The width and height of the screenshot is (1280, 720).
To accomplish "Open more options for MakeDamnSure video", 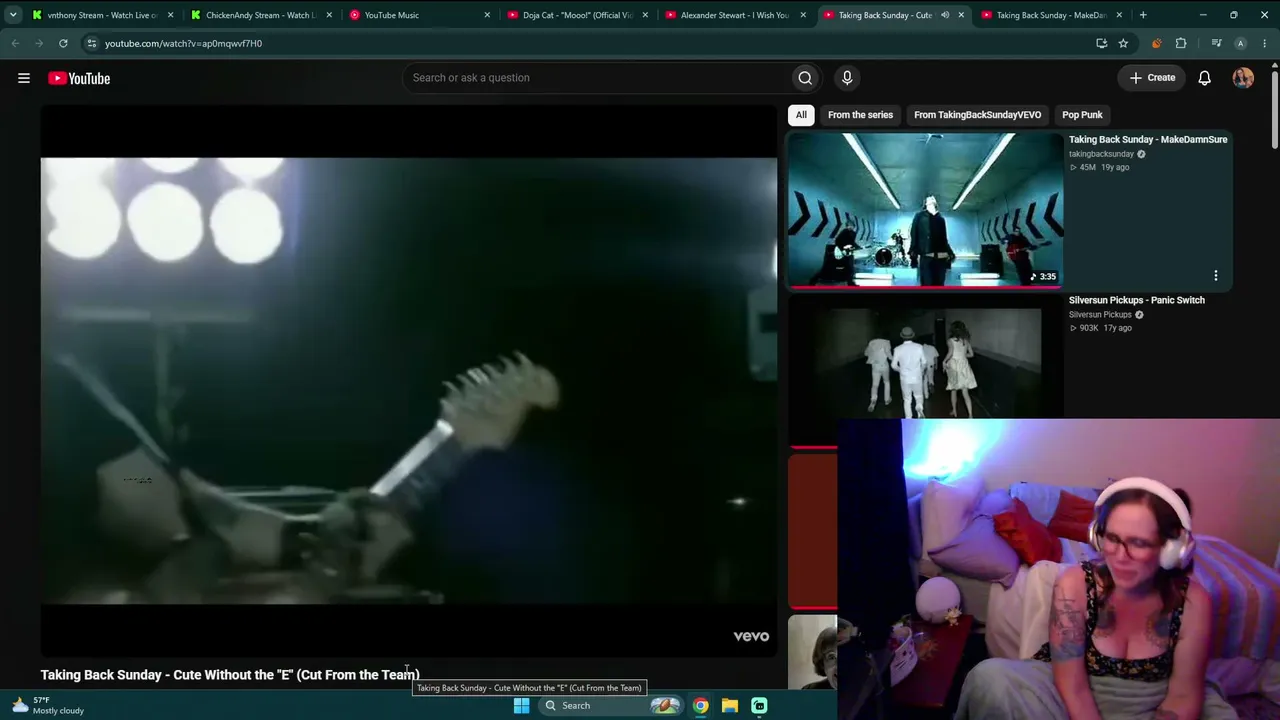I will pyautogui.click(x=1216, y=275).
